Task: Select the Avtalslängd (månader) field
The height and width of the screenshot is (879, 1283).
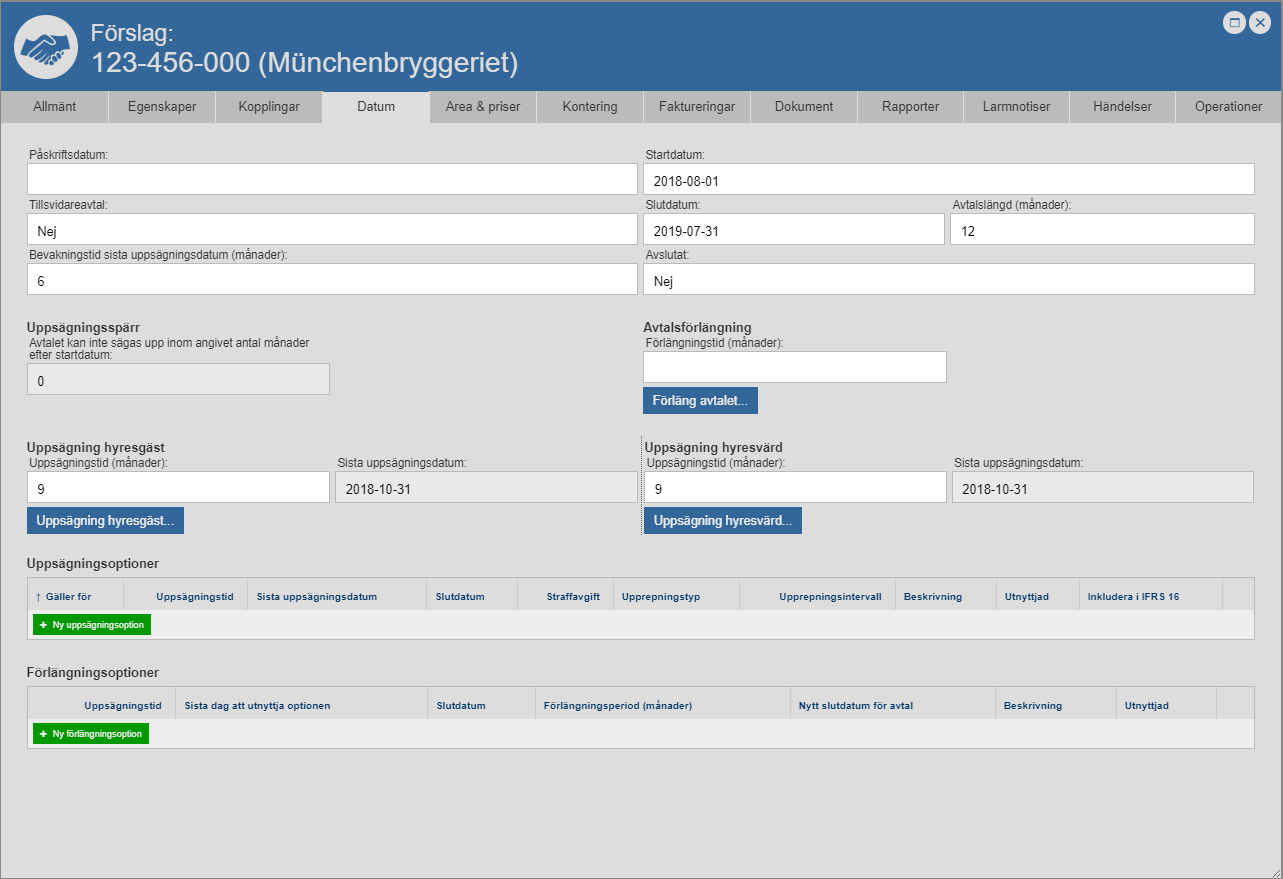Action: 1102,230
